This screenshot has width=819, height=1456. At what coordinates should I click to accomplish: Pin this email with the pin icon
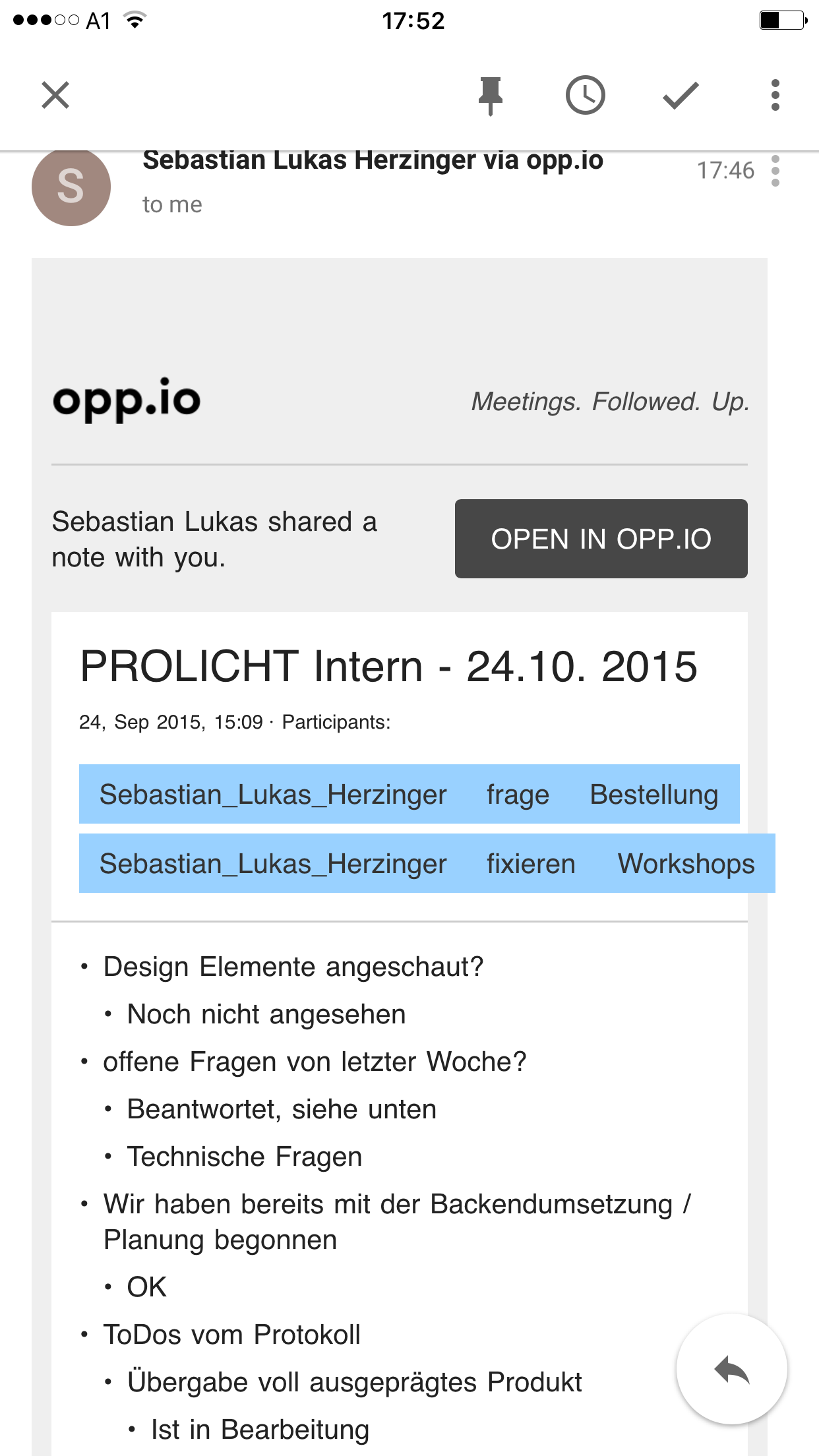[x=491, y=96]
